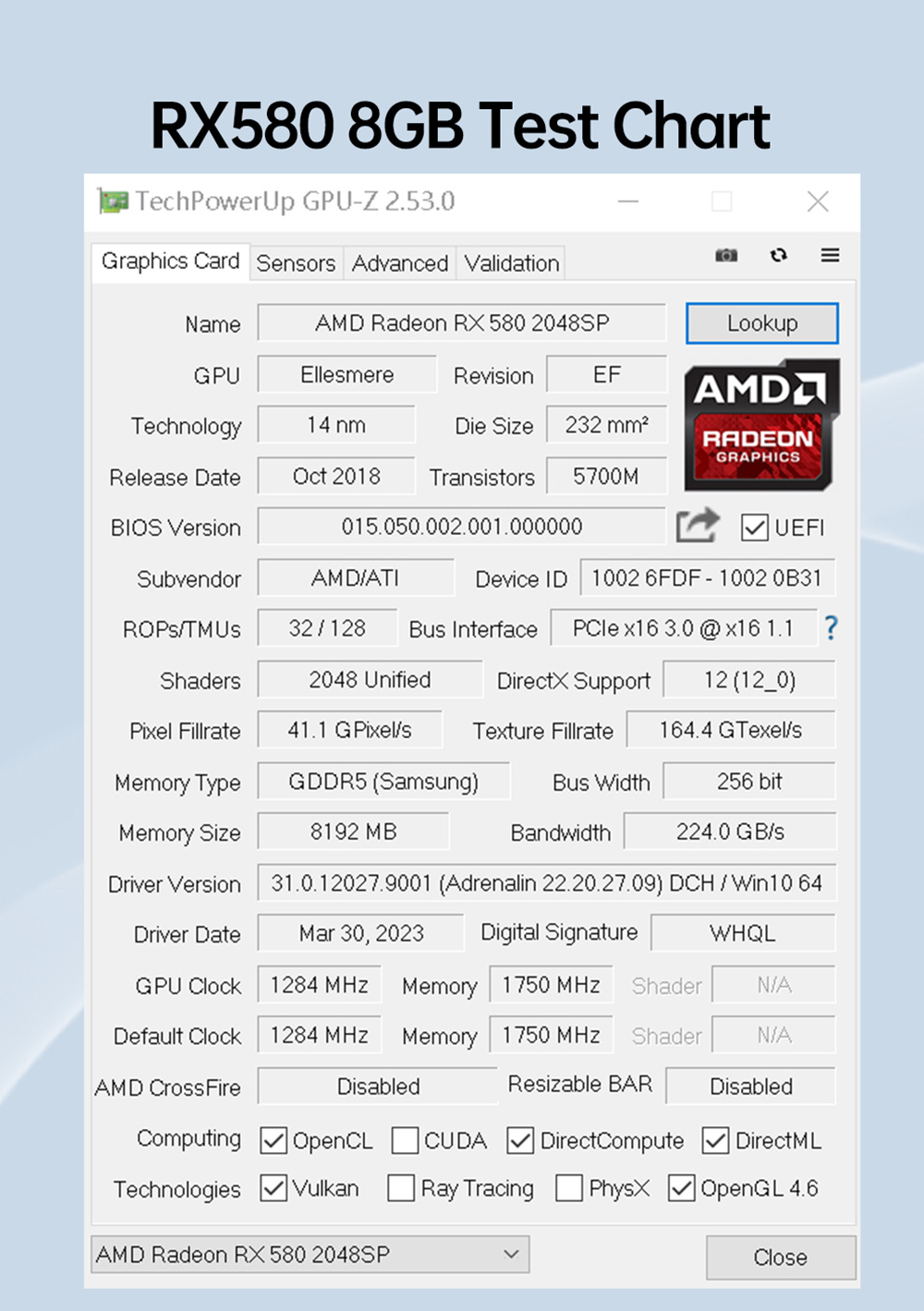
Task: Open the dropdown arrow on the GPU selector
Action: pos(512,1256)
